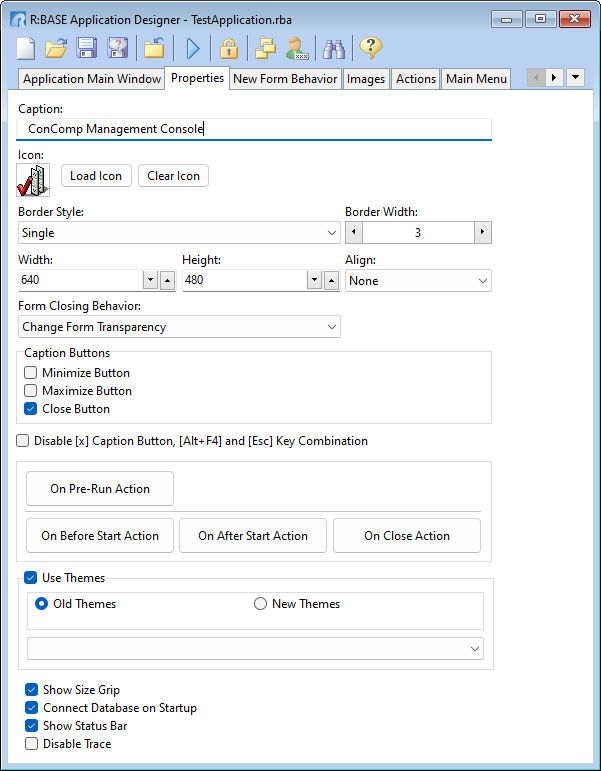
Task: Select the Properties tab
Action: [197, 78]
